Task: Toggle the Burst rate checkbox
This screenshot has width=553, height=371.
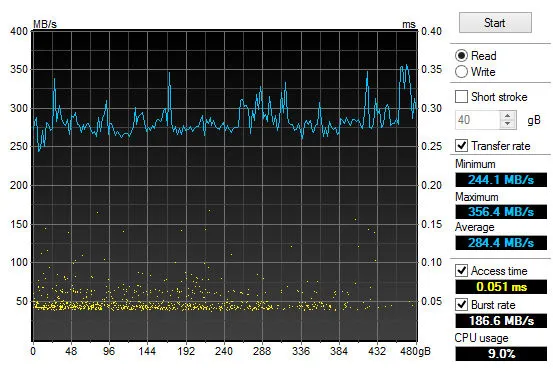Action: (462, 304)
